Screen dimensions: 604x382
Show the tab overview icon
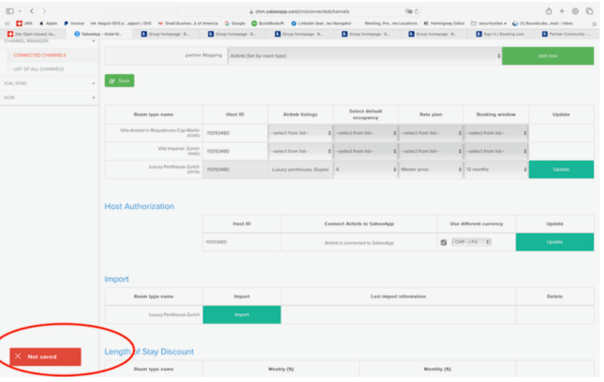pos(589,11)
